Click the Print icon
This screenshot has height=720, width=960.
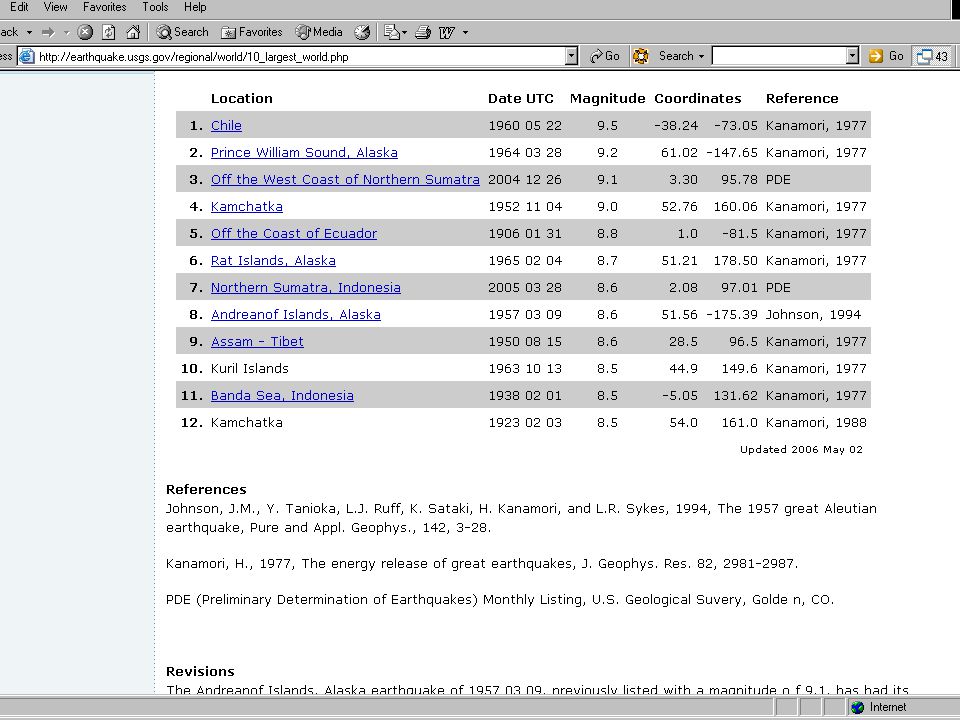423,32
